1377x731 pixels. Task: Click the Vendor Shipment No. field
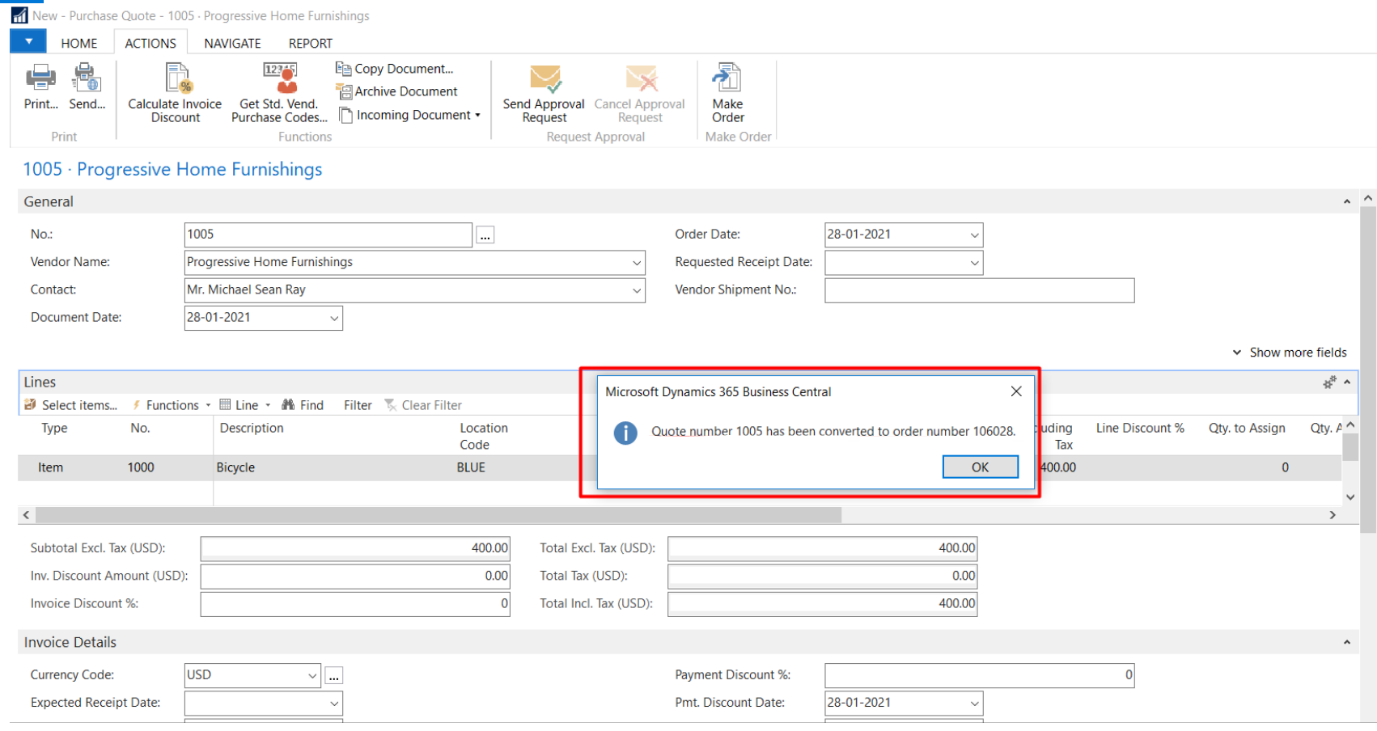tap(979, 291)
